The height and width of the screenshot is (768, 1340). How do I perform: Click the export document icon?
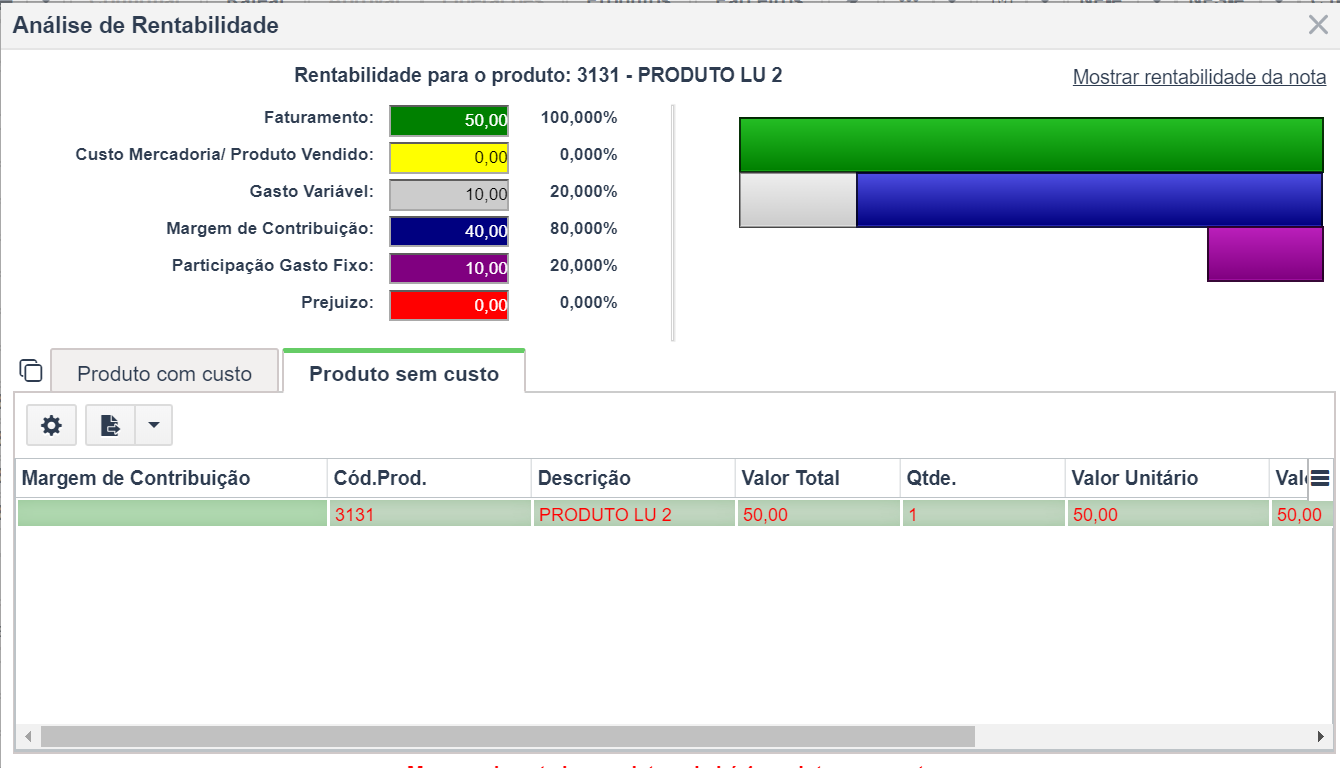click(x=110, y=425)
